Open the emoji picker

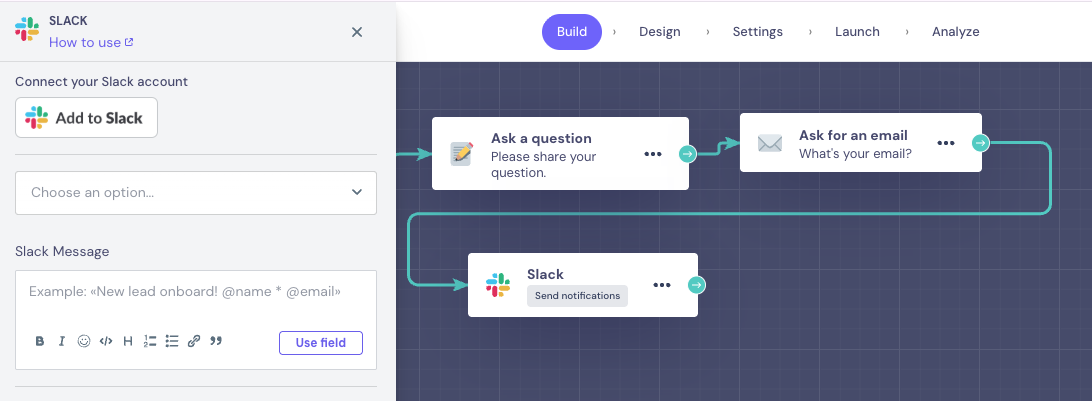[84, 342]
